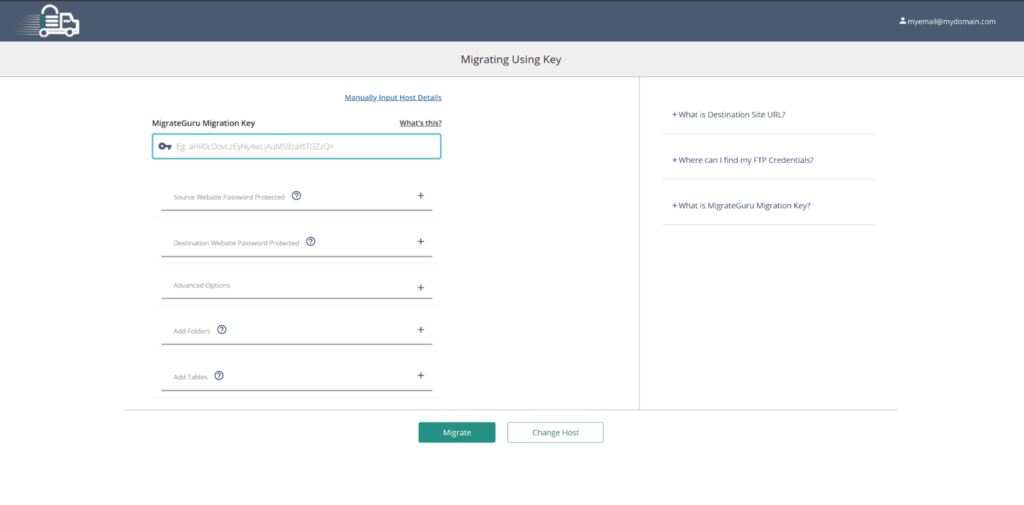Open the Manually Input Host Details link
The image size is (1024, 505).
point(393,98)
